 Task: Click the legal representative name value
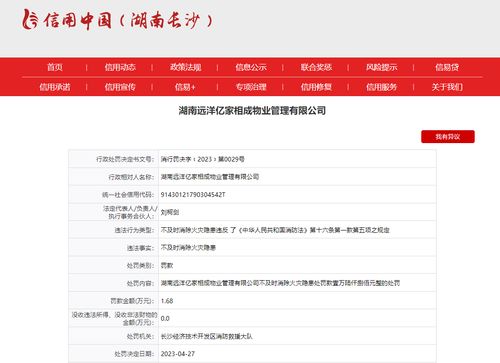click(170, 212)
